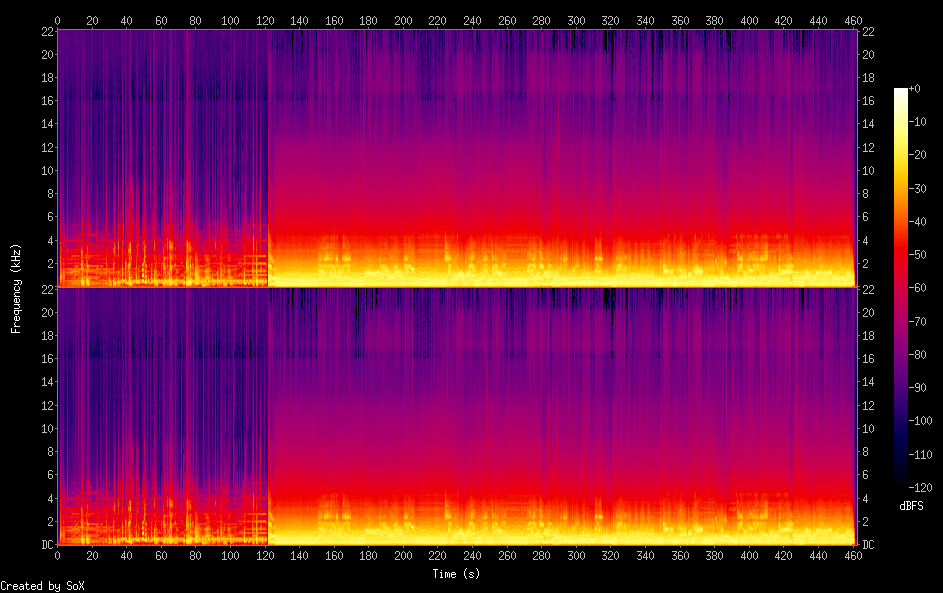Click the top-right 22 kHz frequency label

[x=868, y=32]
